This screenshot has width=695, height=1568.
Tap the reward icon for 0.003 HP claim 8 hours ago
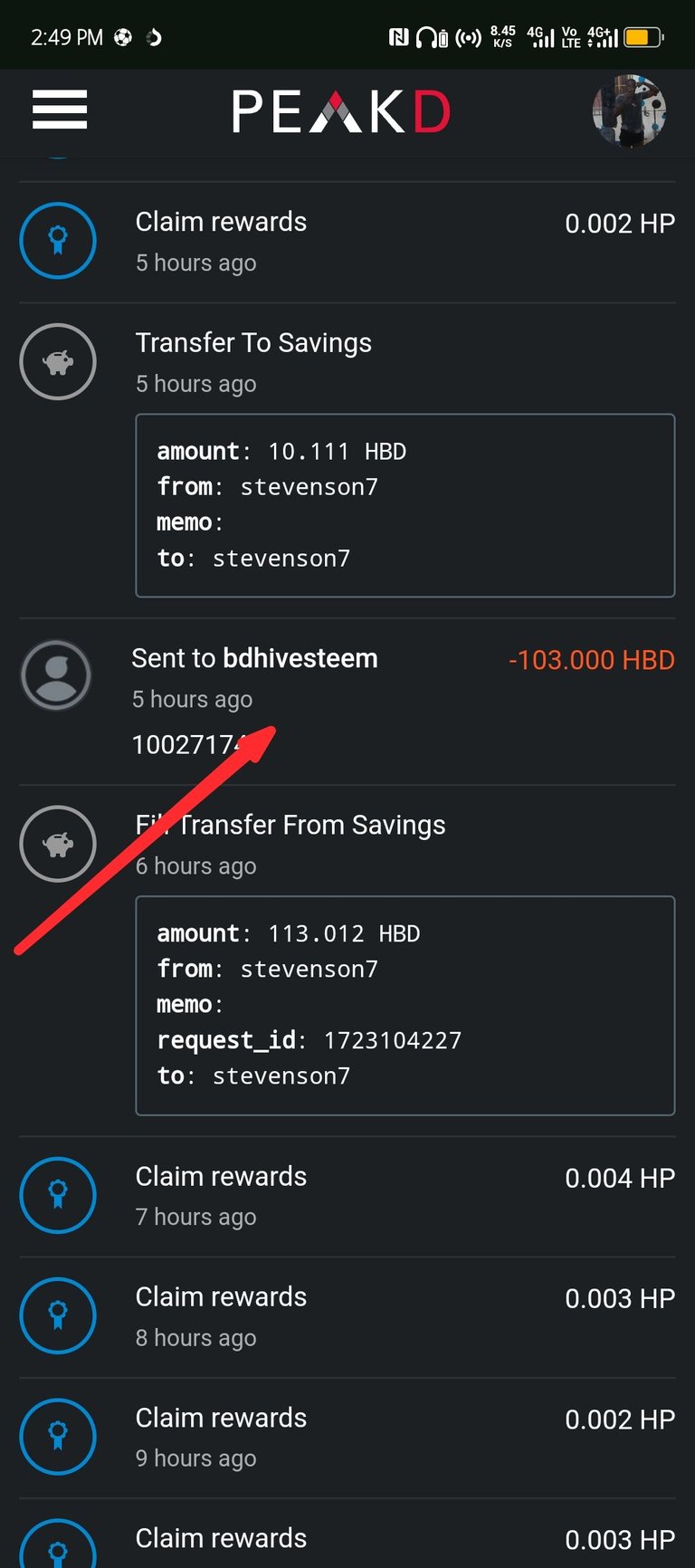pyautogui.click(x=58, y=1315)
